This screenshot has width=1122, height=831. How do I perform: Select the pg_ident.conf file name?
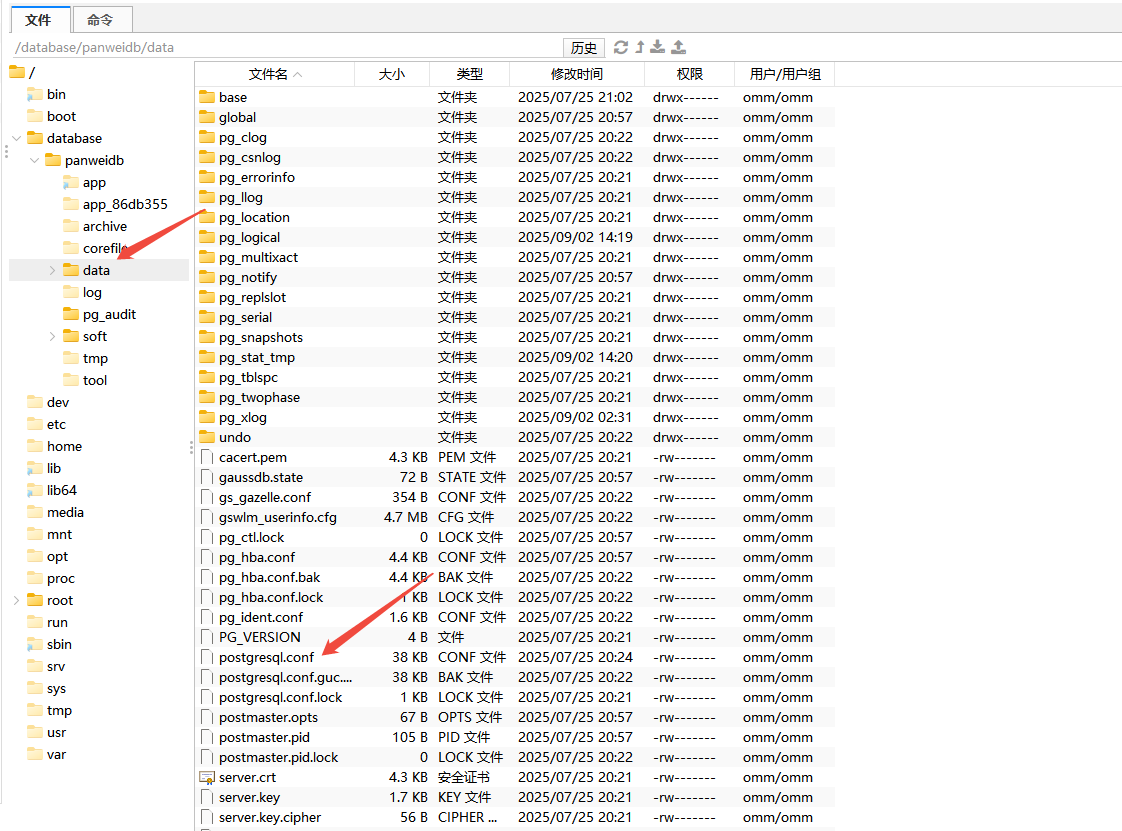(261, 618)
